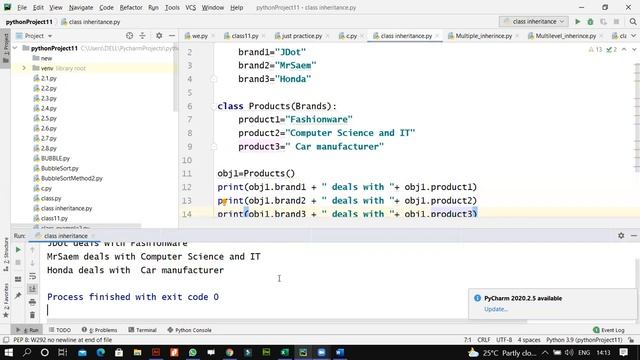Switch to the we.py tab
The height and width of the screenshot is (360, 640).
tap(200, 36)
